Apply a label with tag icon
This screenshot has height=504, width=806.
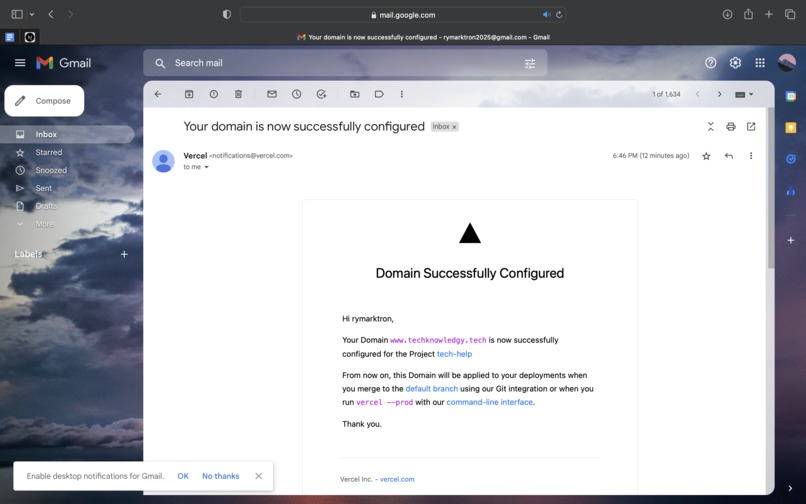point(379,94)
